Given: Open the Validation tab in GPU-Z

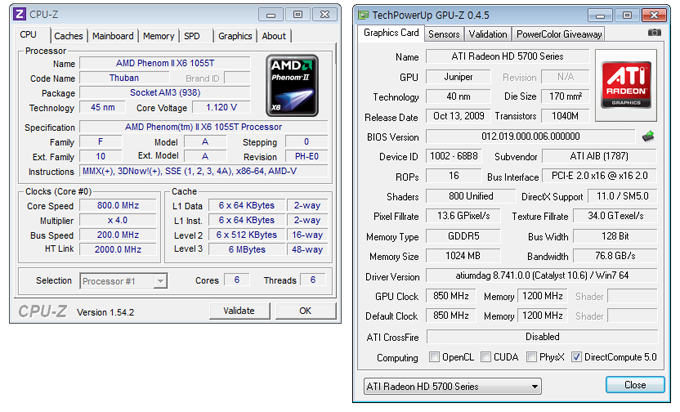Looking at the screenshot, I should (488, 34).
